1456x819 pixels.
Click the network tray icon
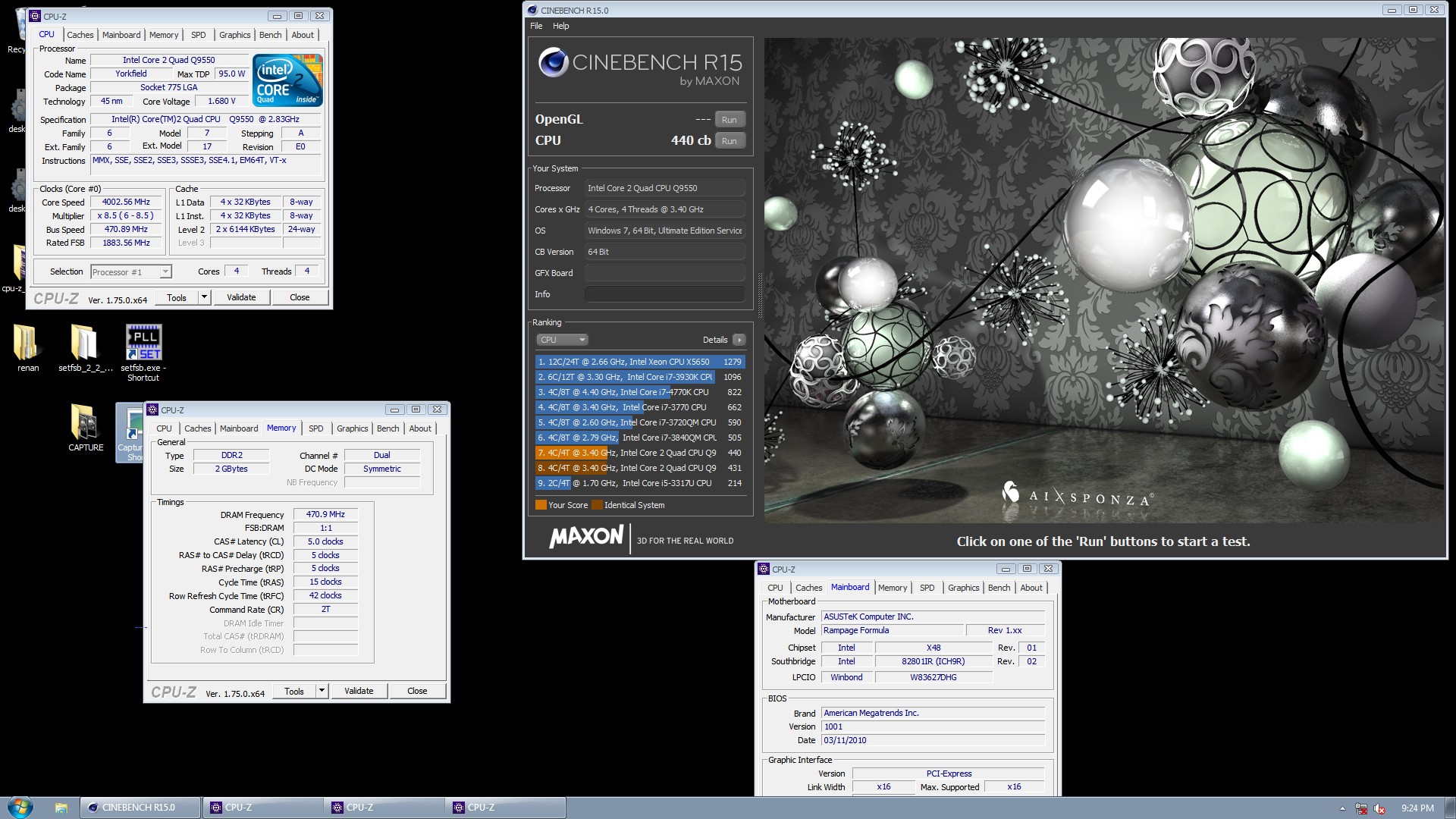(x=1361, y=808)
